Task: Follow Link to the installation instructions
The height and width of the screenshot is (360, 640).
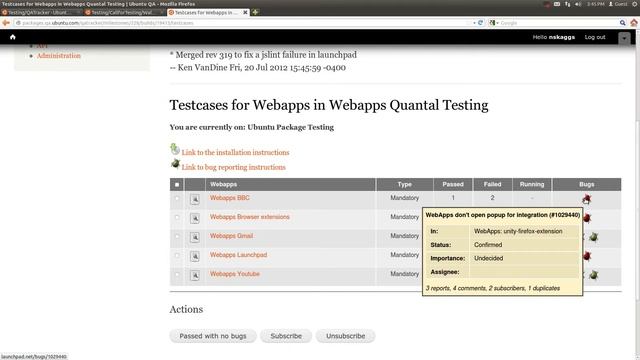Action: (235, 152)
